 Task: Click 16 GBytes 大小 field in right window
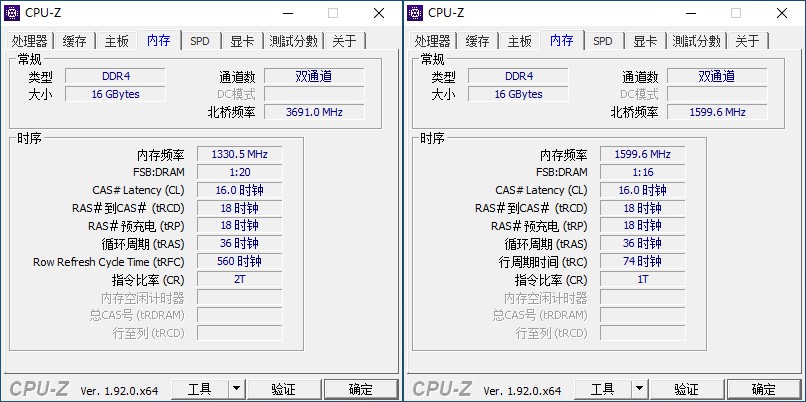point(518,95)
